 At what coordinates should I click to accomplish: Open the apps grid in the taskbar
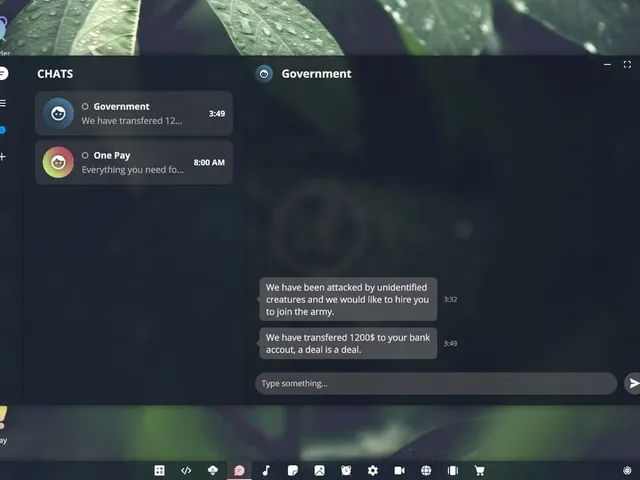click(x=159, y=471)
